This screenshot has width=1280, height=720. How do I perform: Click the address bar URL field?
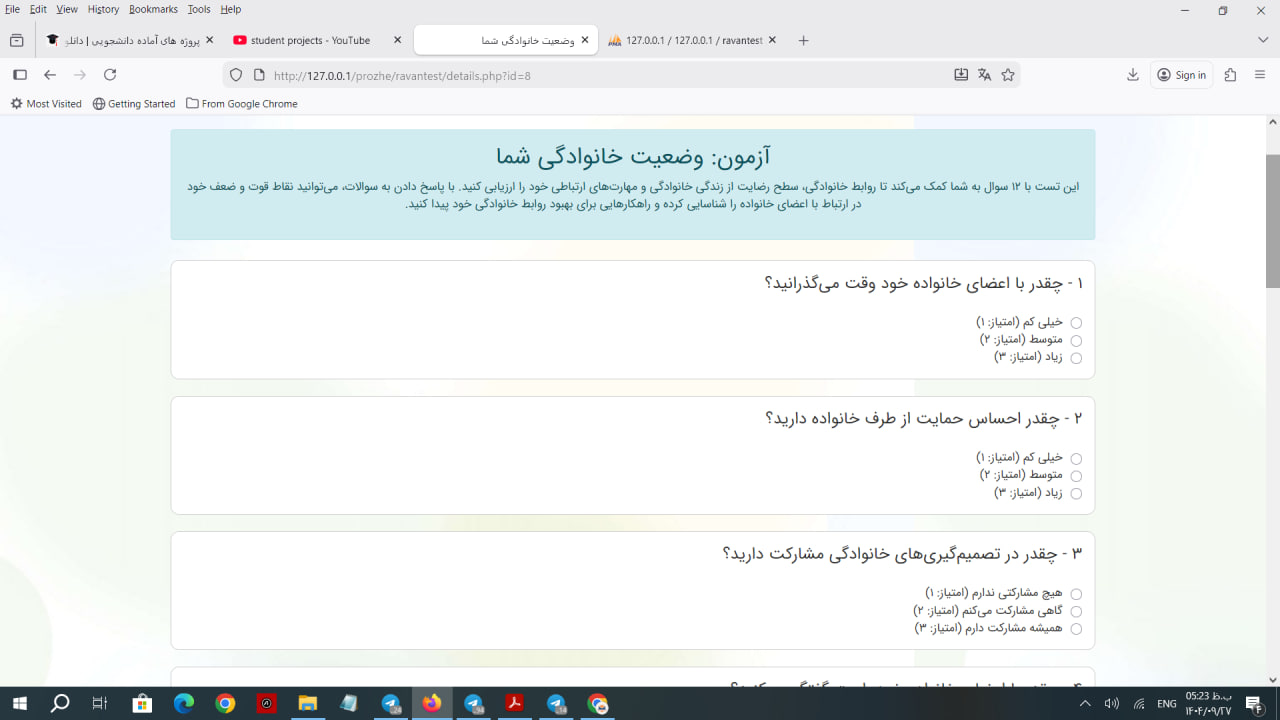click(600, 75)
